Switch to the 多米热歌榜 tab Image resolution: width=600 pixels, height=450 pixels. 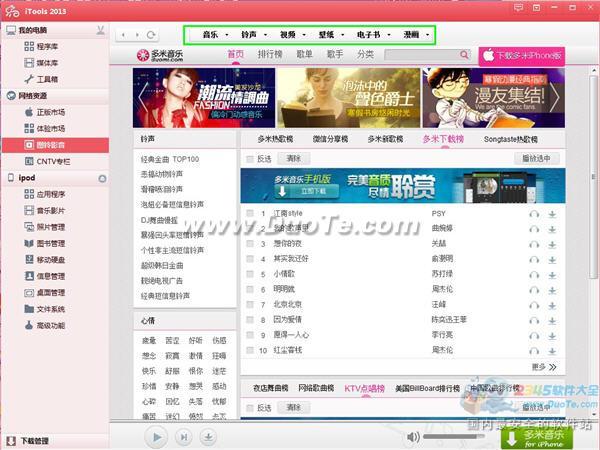[x=275, y=139]
